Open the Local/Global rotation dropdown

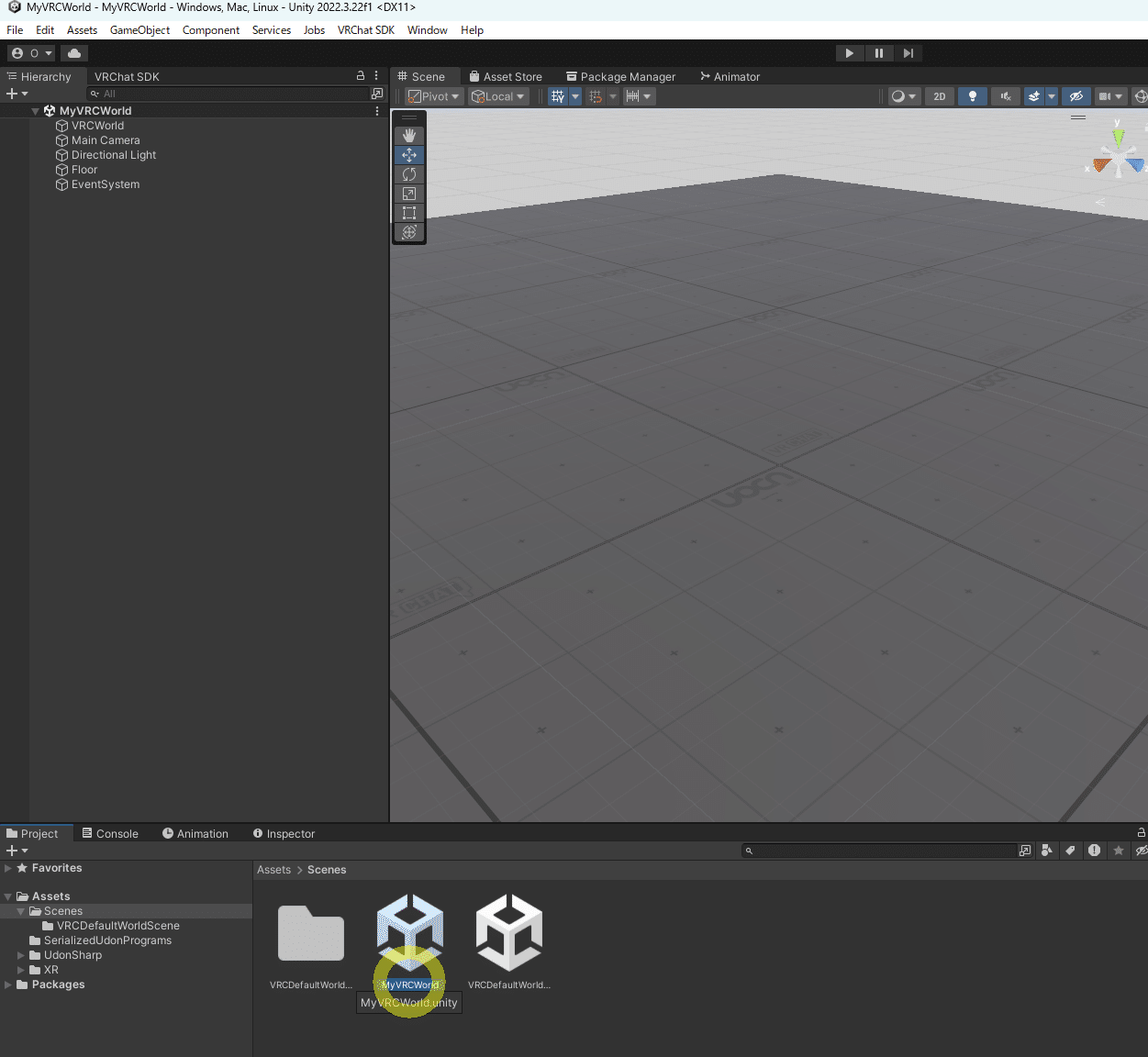[x=498, y=96]
